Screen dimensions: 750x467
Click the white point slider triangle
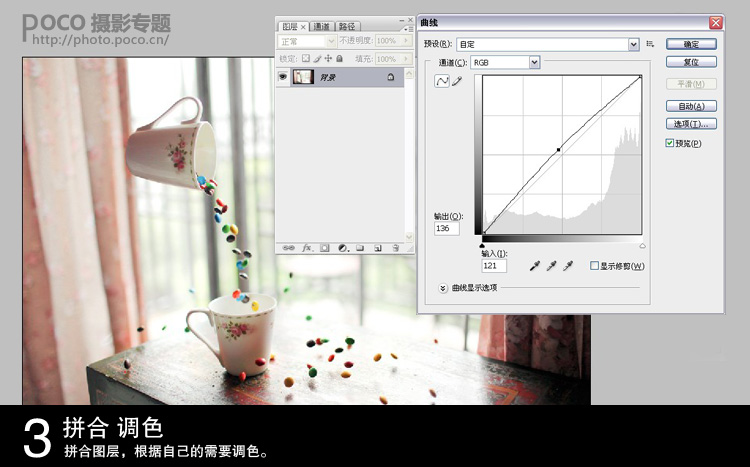[642, 246]
